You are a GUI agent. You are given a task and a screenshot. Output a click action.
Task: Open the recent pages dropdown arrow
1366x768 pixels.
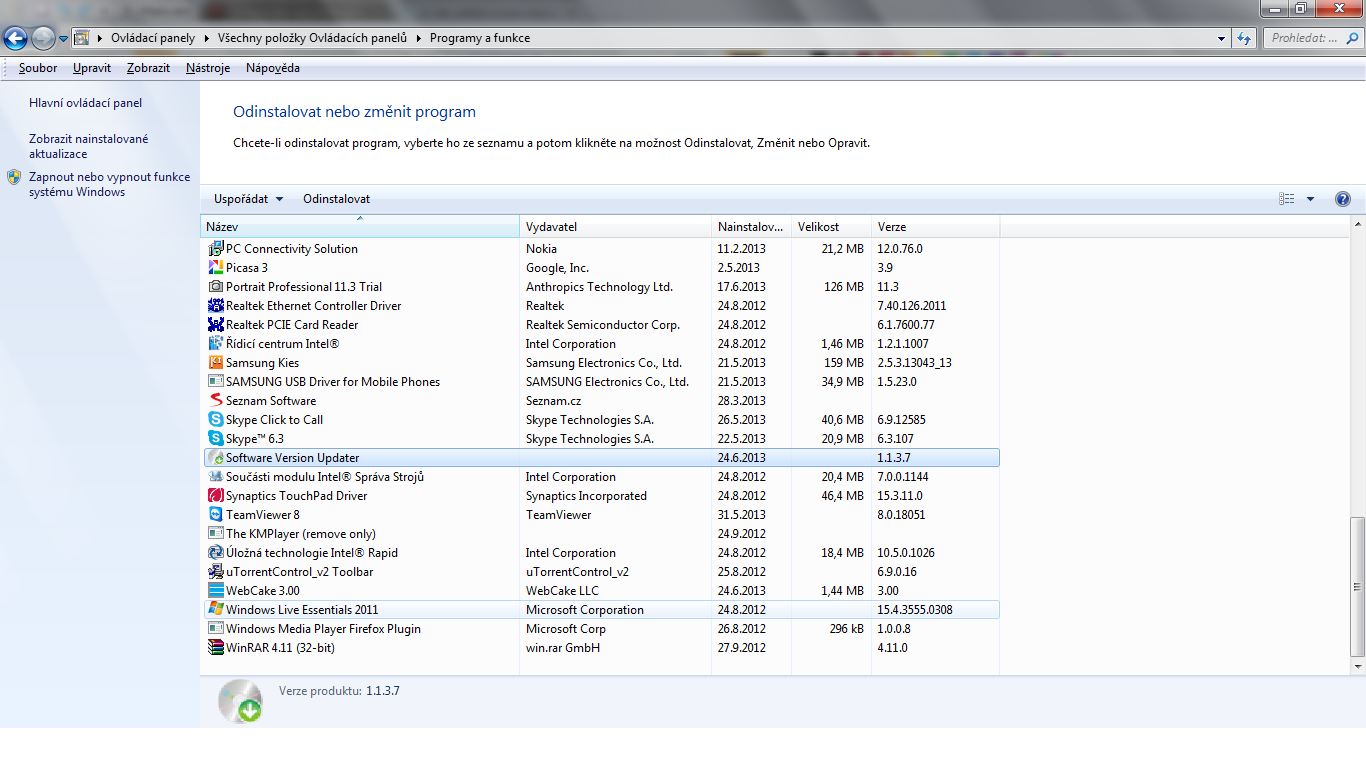pyautogui.click(x=64, y=39)
